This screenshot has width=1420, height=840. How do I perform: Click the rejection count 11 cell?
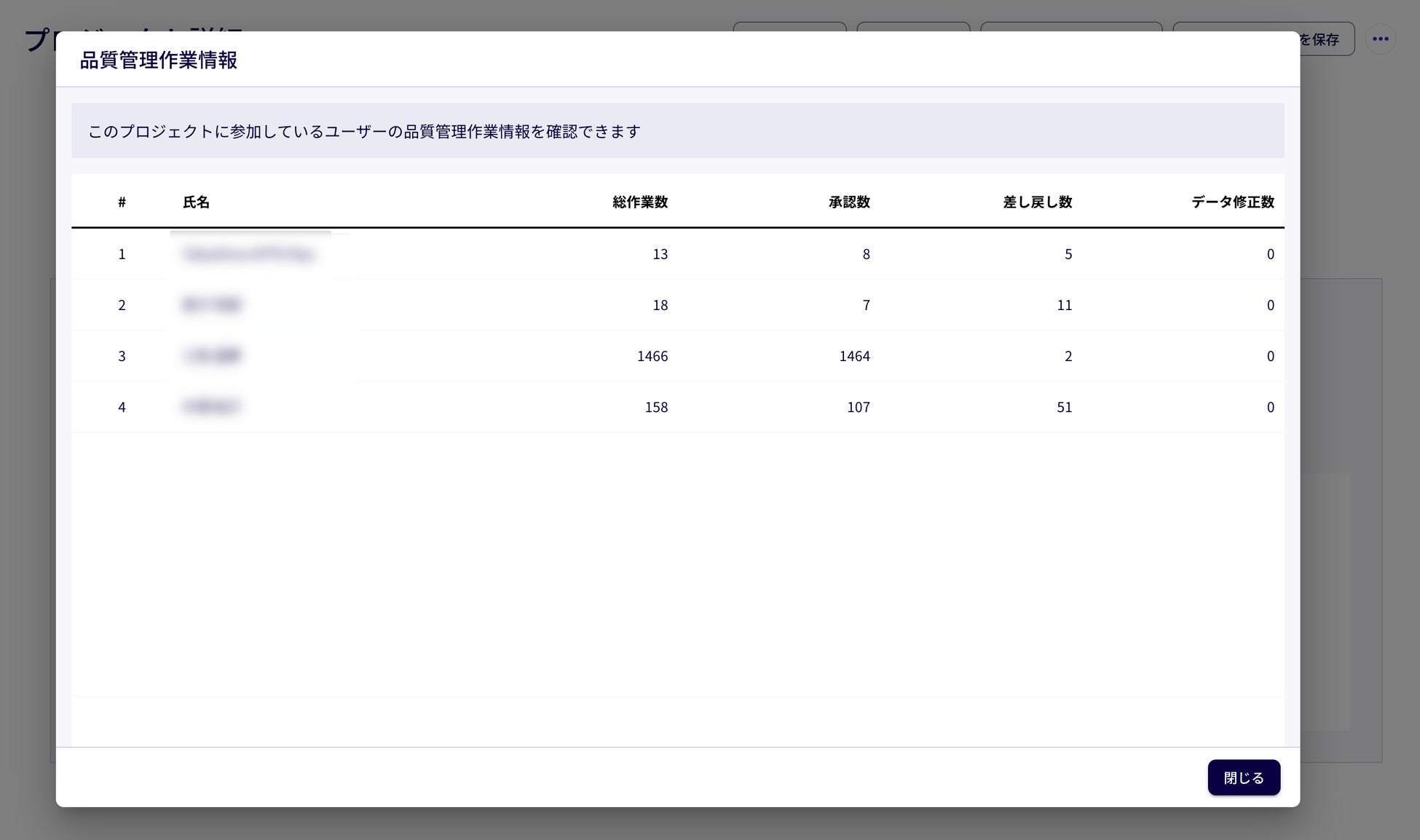coord(1064,305)
